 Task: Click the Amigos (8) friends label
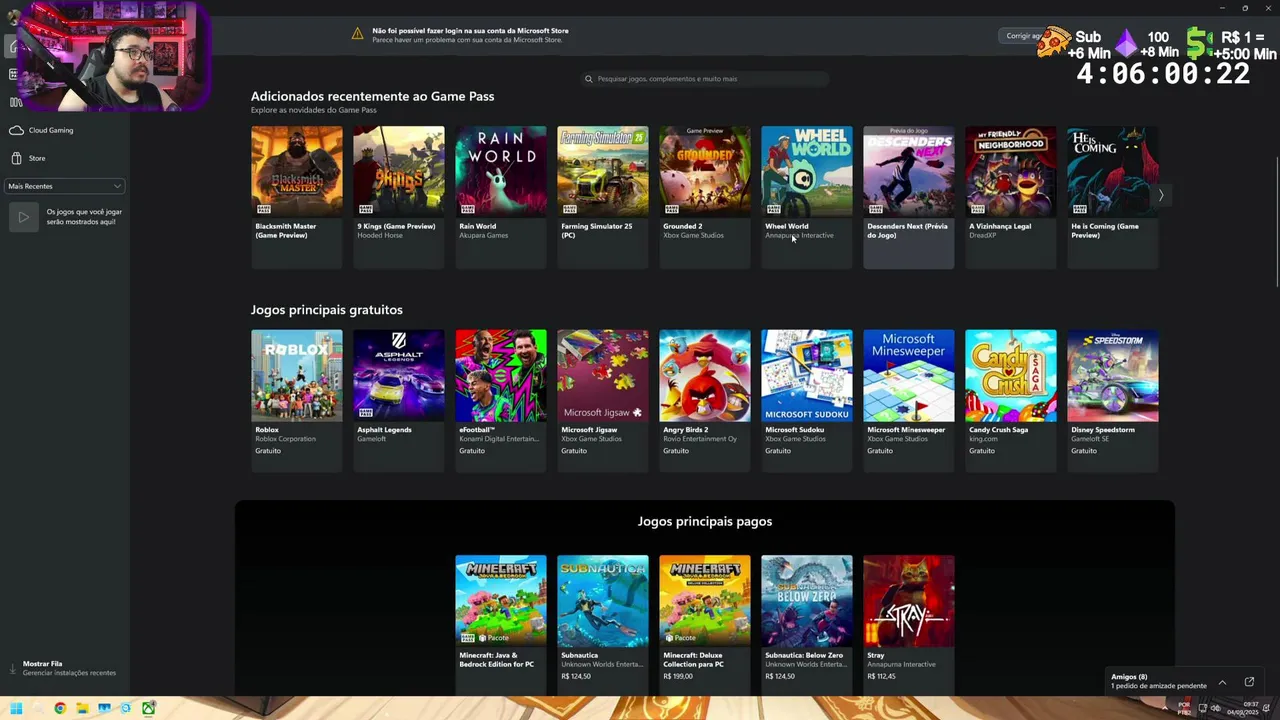pos(1129,677)
